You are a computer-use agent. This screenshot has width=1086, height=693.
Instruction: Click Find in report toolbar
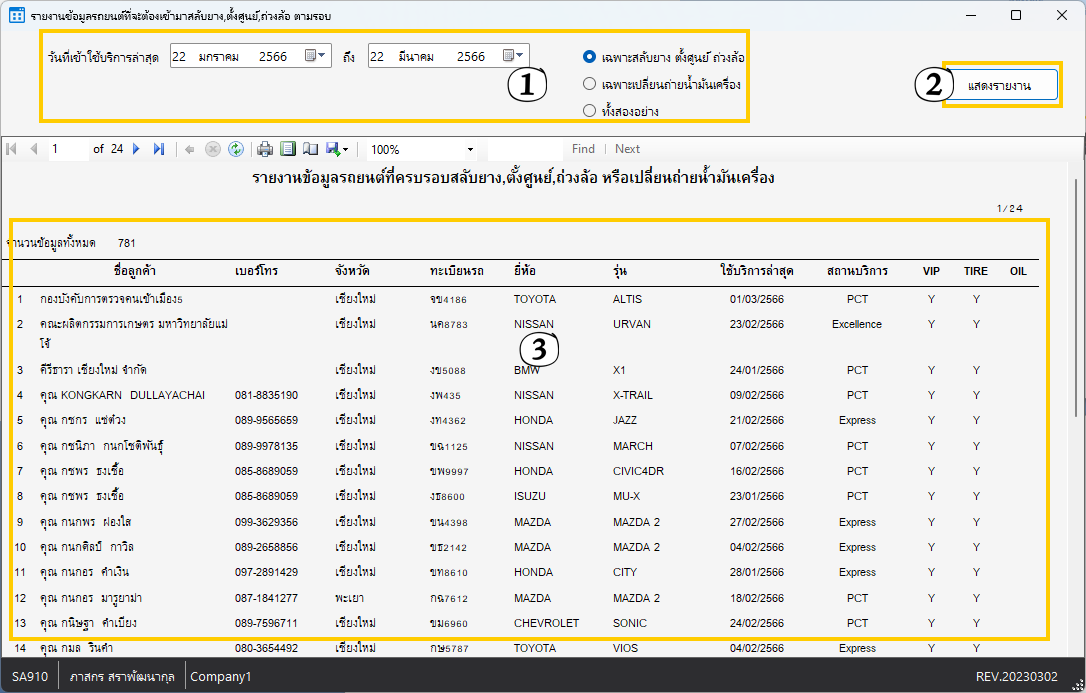coord(583,149)
